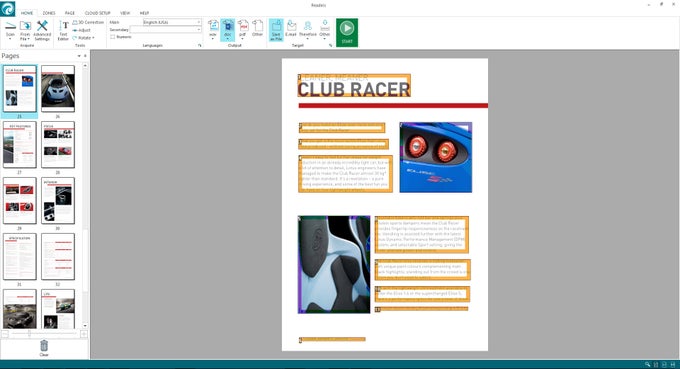
Task: Launch the Text Editor tool
Action: [63, 30]
